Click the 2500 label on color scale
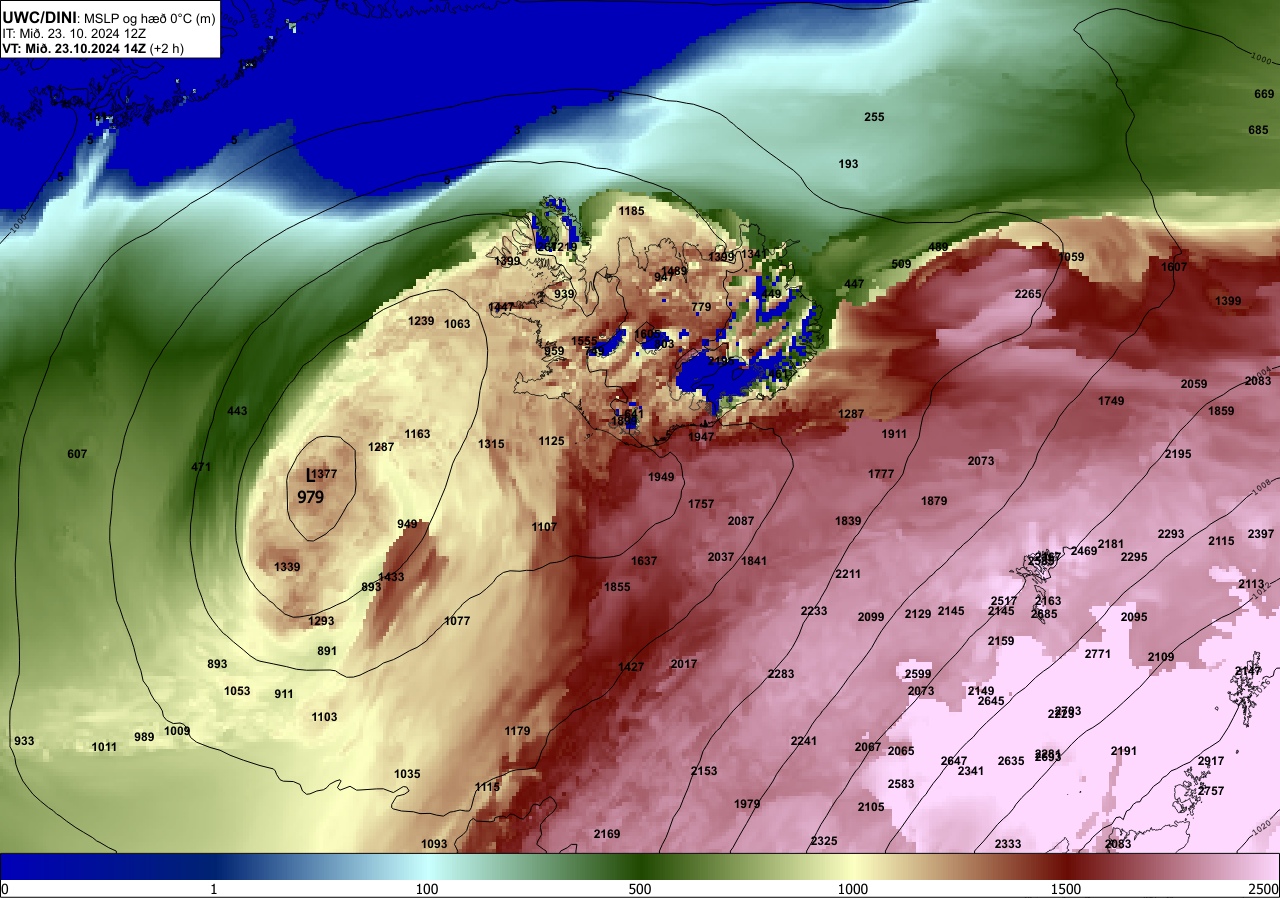Image resolution: width=1280 pixels, height=898 pixels. [1264, 889]
